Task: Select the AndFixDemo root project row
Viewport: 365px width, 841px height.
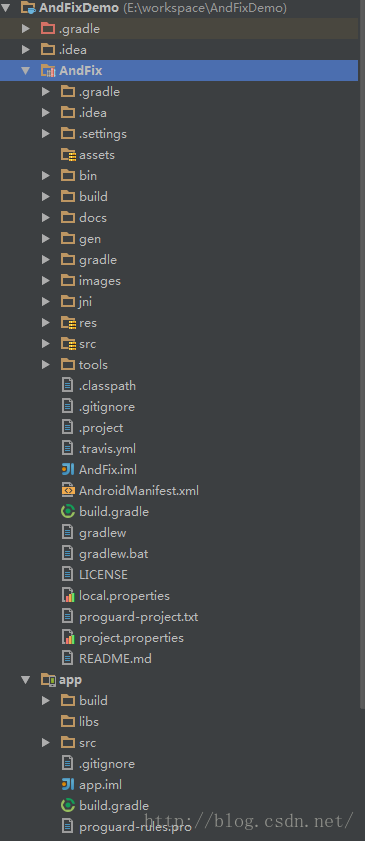Action: [179, 8]
